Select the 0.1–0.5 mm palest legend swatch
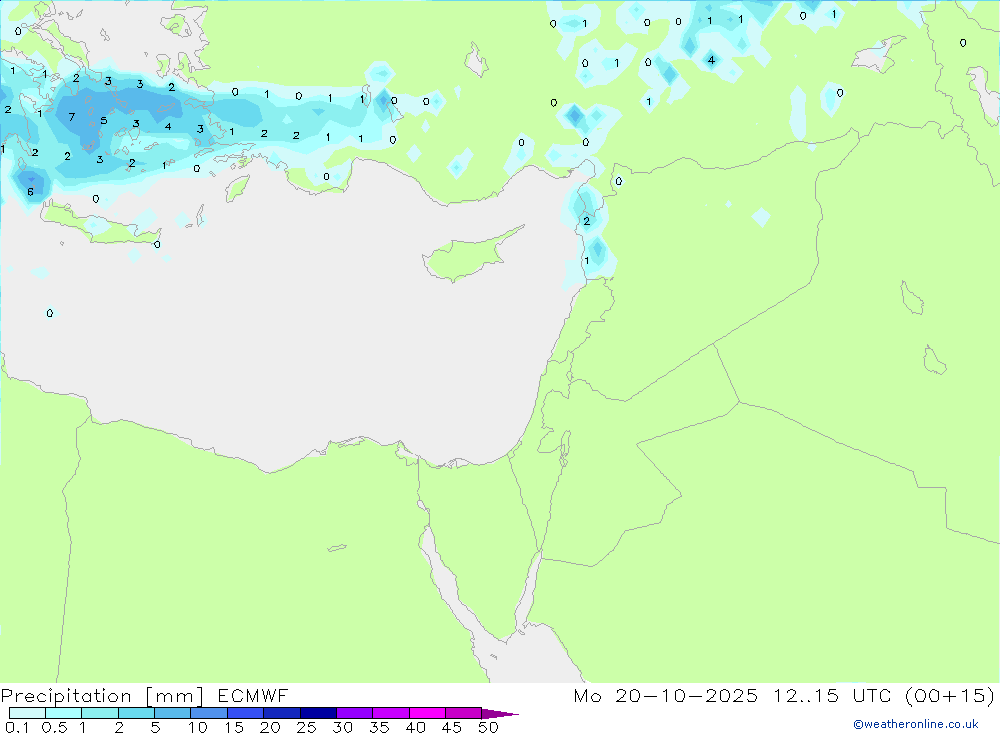Screen dimensions: 1000x733 click(27, 713)
